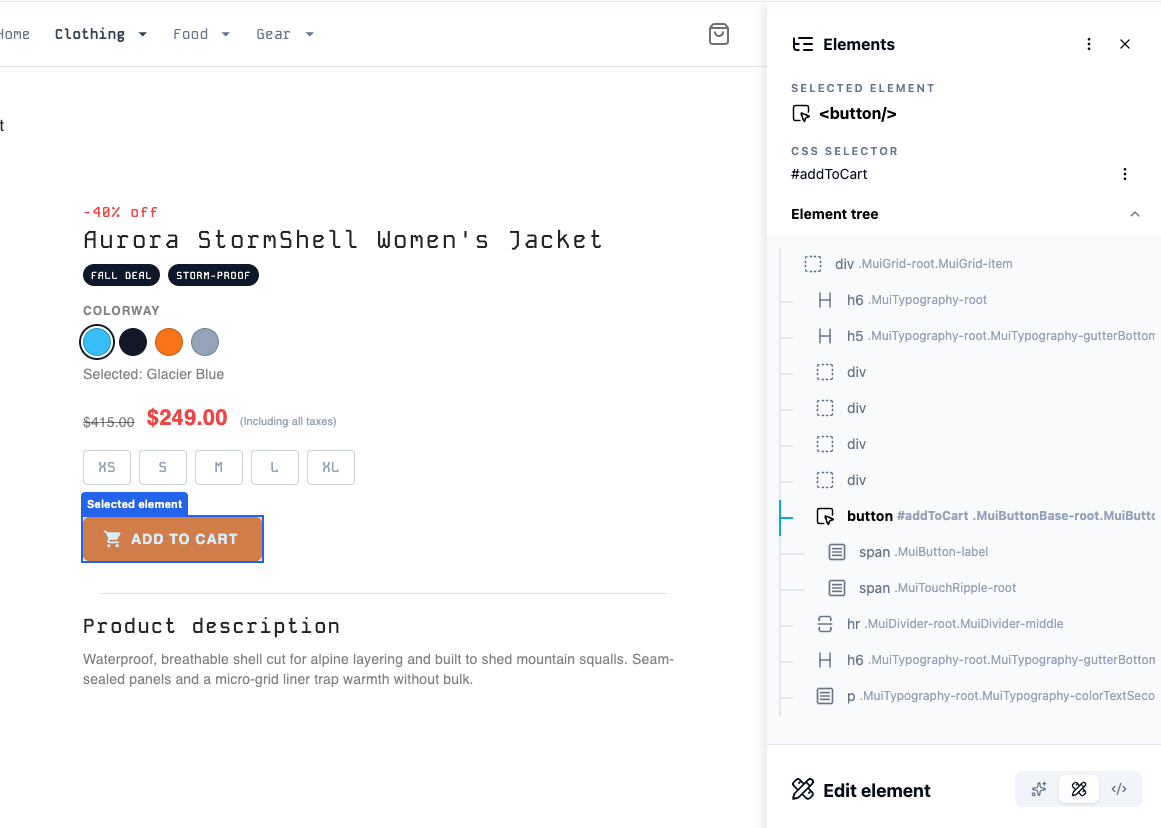Open the shopping cart icon
This screenshot has width=1161, height=828.
[718, 34]
